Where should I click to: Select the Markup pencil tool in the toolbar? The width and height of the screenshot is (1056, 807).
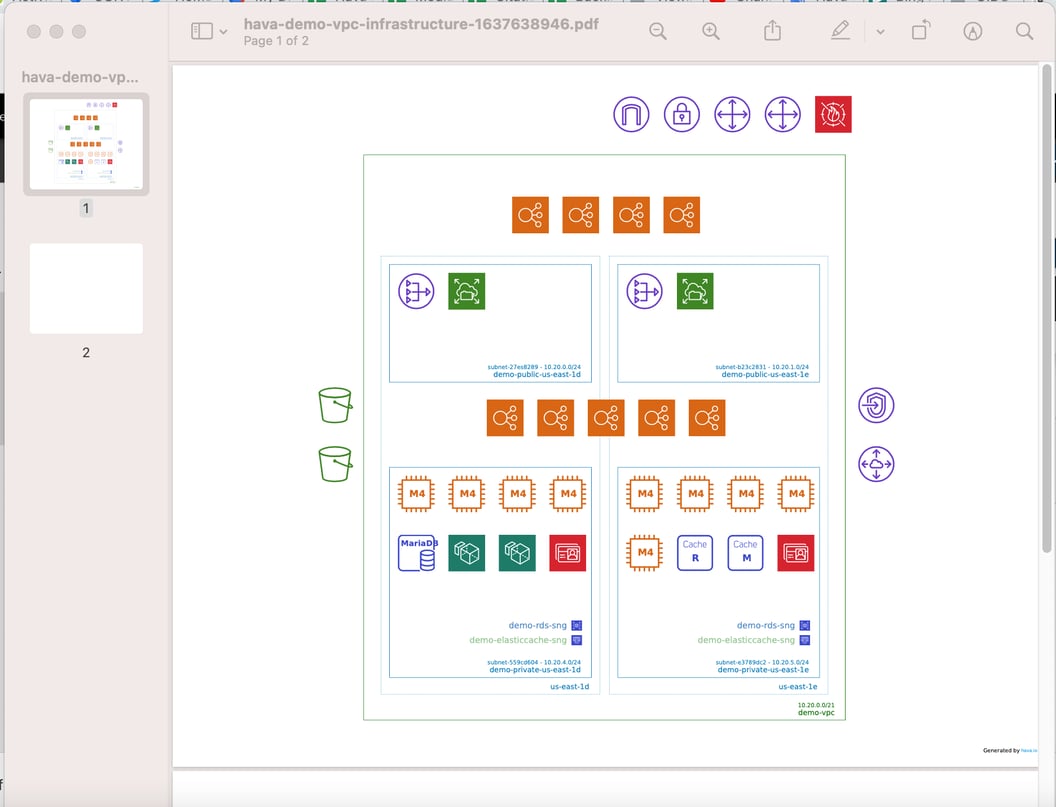[x=840, y=31]
